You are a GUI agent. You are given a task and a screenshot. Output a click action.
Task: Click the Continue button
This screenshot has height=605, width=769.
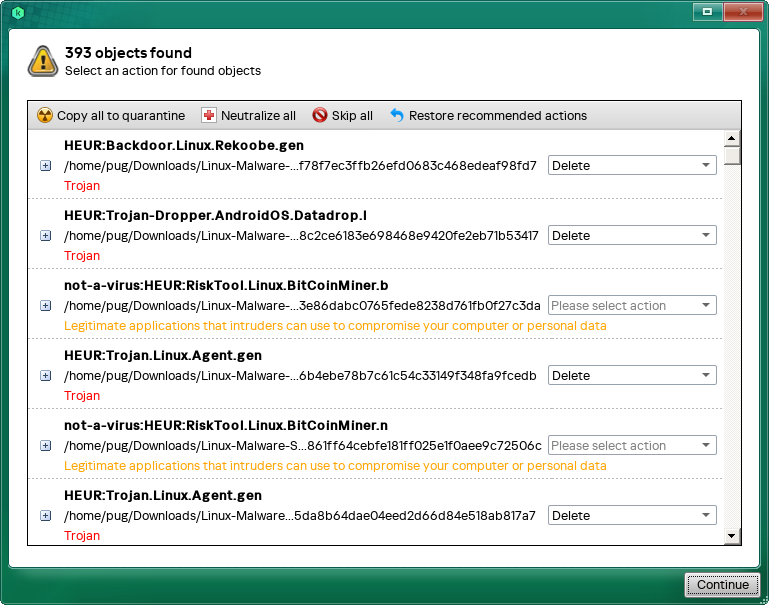click(722, 585)
